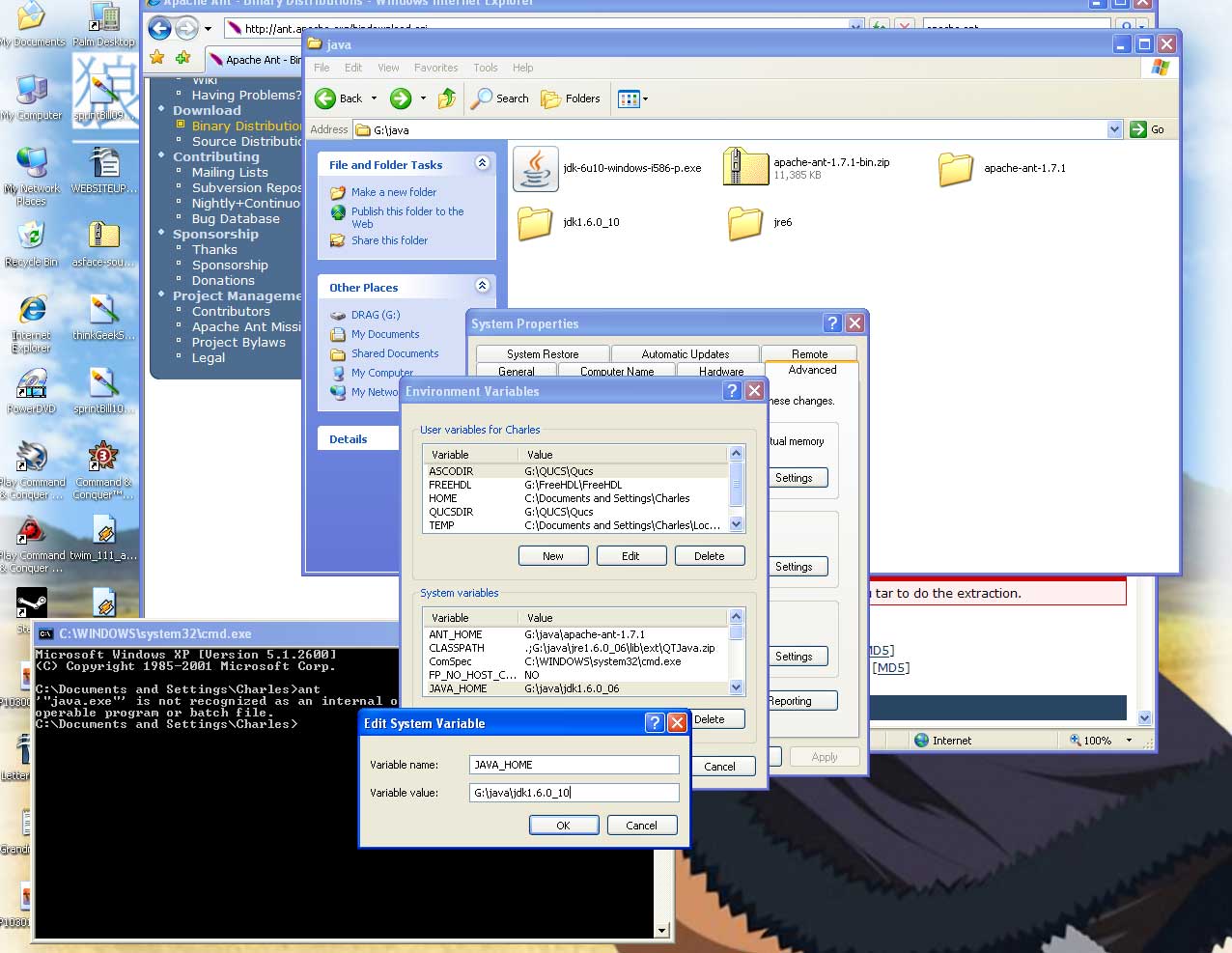Switch to System Restore tab
This screenshot has height=953, width=1232.
(x=543, y=354)
